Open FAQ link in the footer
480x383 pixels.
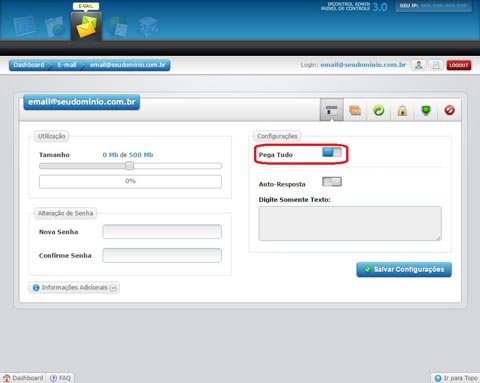click(60, 378)
